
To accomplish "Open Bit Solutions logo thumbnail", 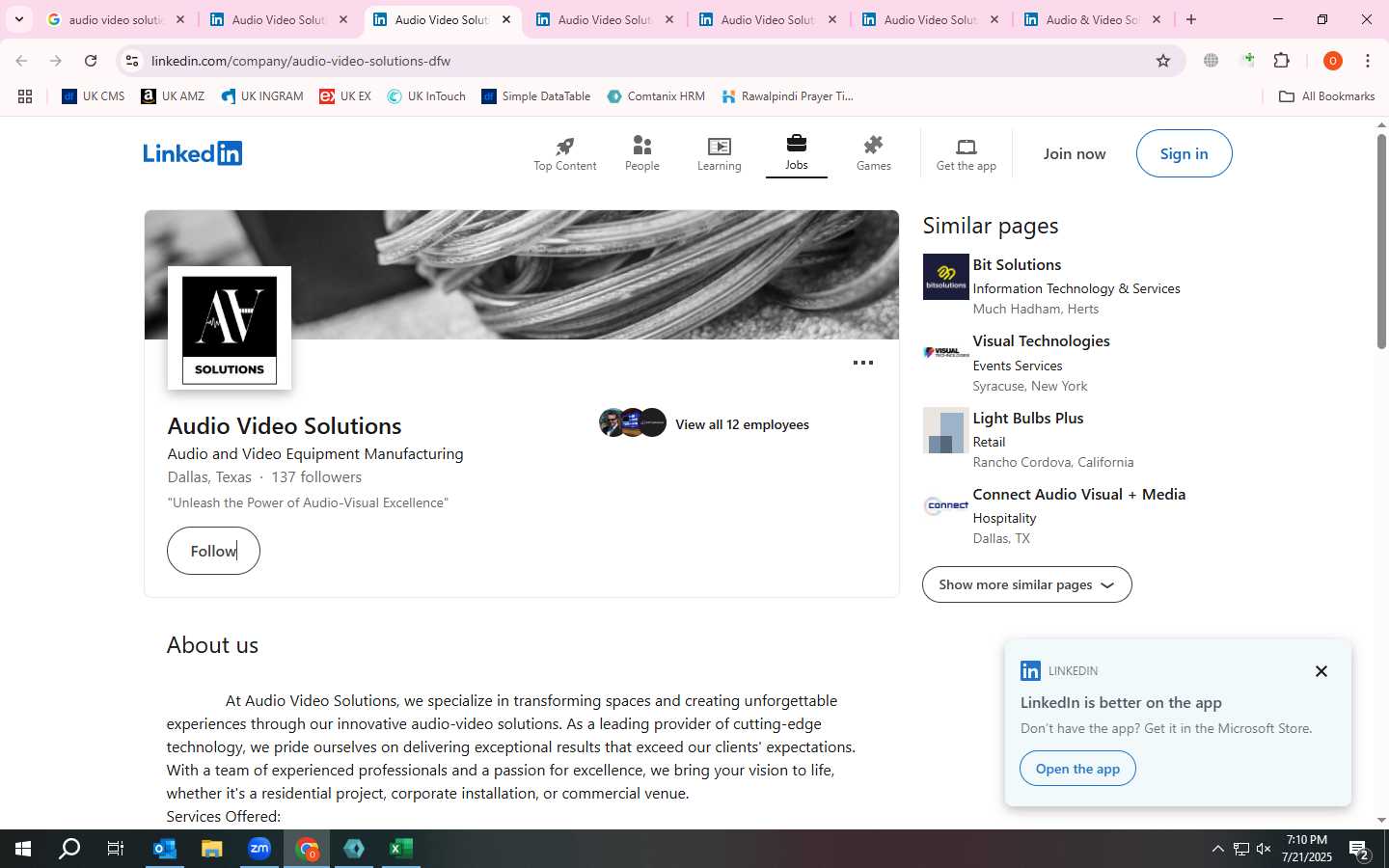I will 946,277.
